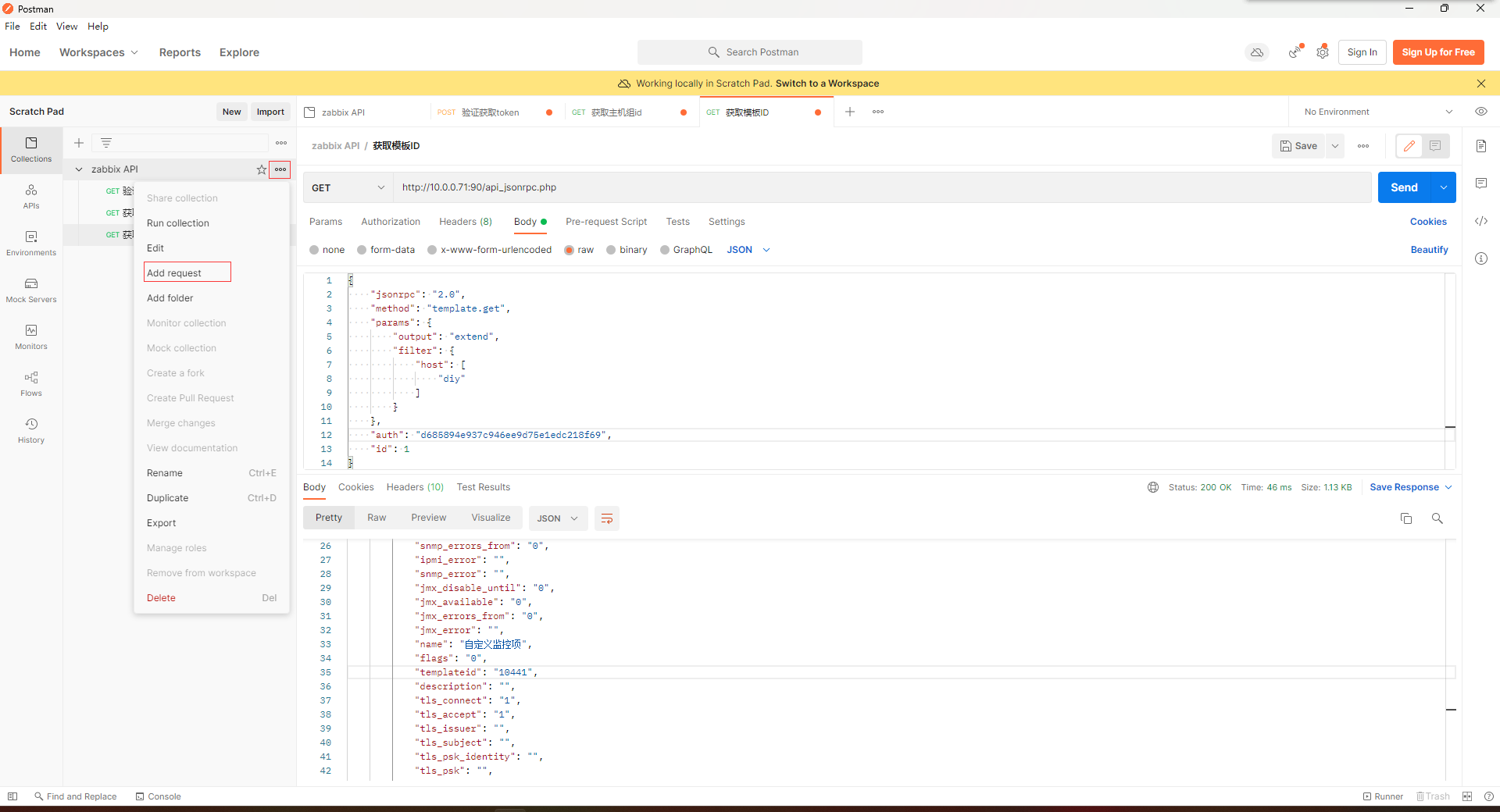Click the plus icon to create collection
Viewport: 1500px width, 812px height.
pos(79,143)
